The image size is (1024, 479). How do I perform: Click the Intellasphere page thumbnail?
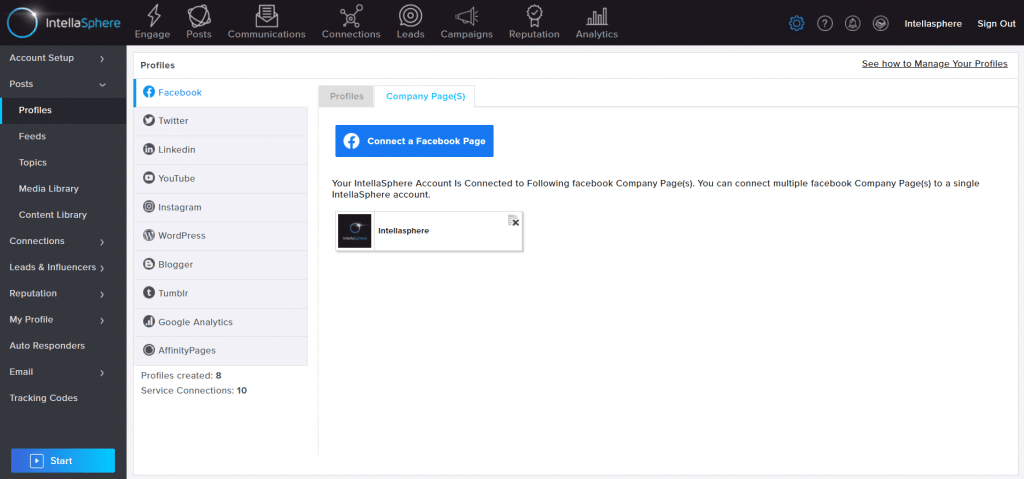pos(355,231)
